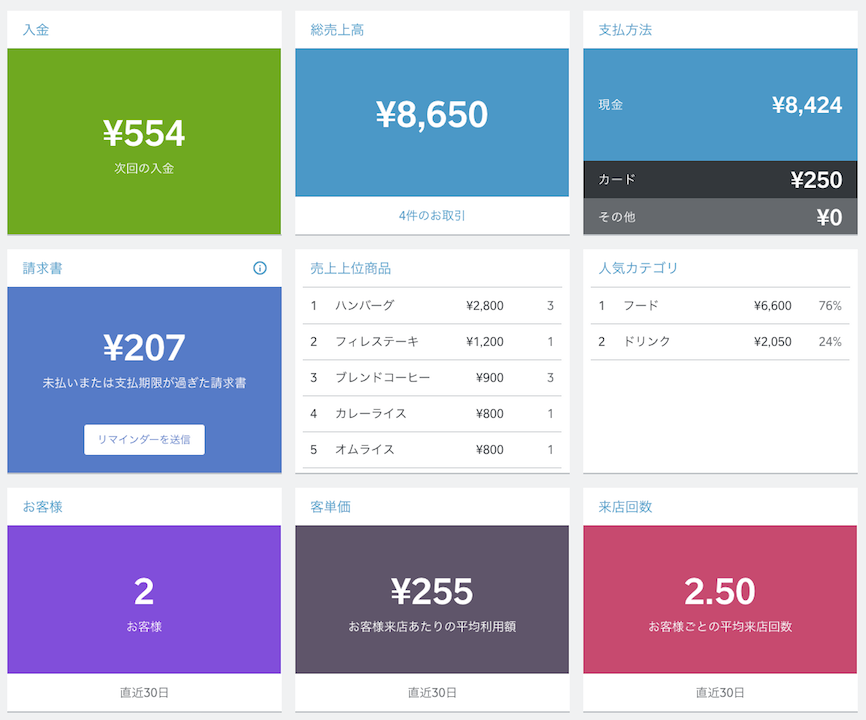Click the 現金 payment row
This screenshot has width=866, height=720.
[x=721, y=103]
